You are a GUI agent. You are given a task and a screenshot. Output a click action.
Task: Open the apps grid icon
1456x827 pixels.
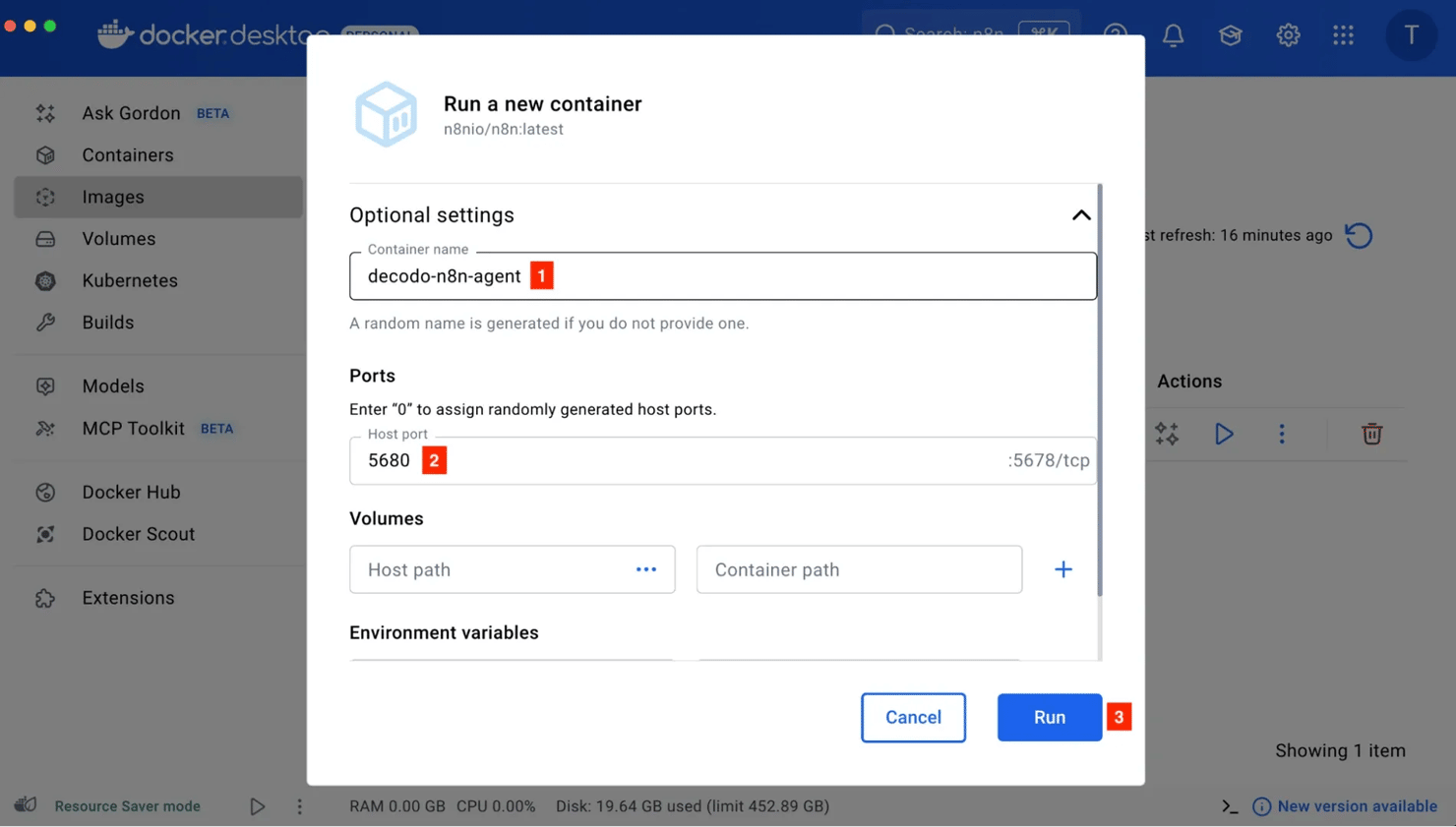point(1343,35)
